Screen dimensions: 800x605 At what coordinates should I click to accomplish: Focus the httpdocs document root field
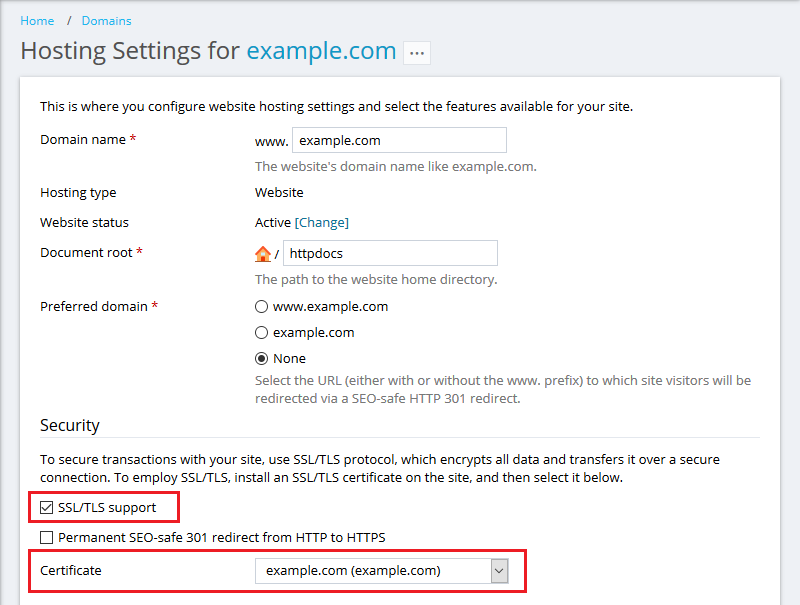(390, 253)
